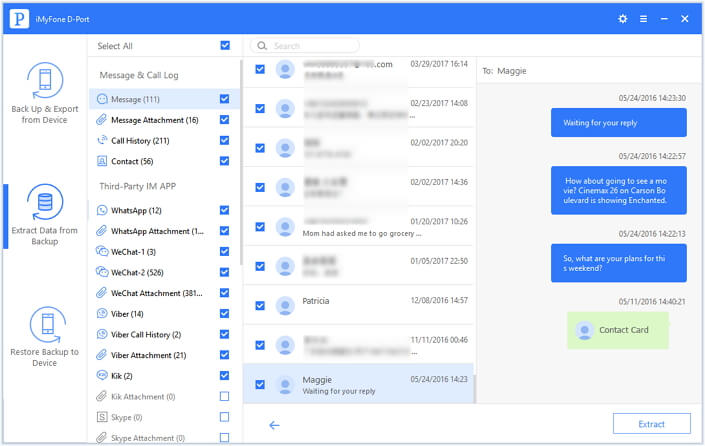Open the hamburger menu in title bar
Screen dimensions: 705x446
coord(643,19)
